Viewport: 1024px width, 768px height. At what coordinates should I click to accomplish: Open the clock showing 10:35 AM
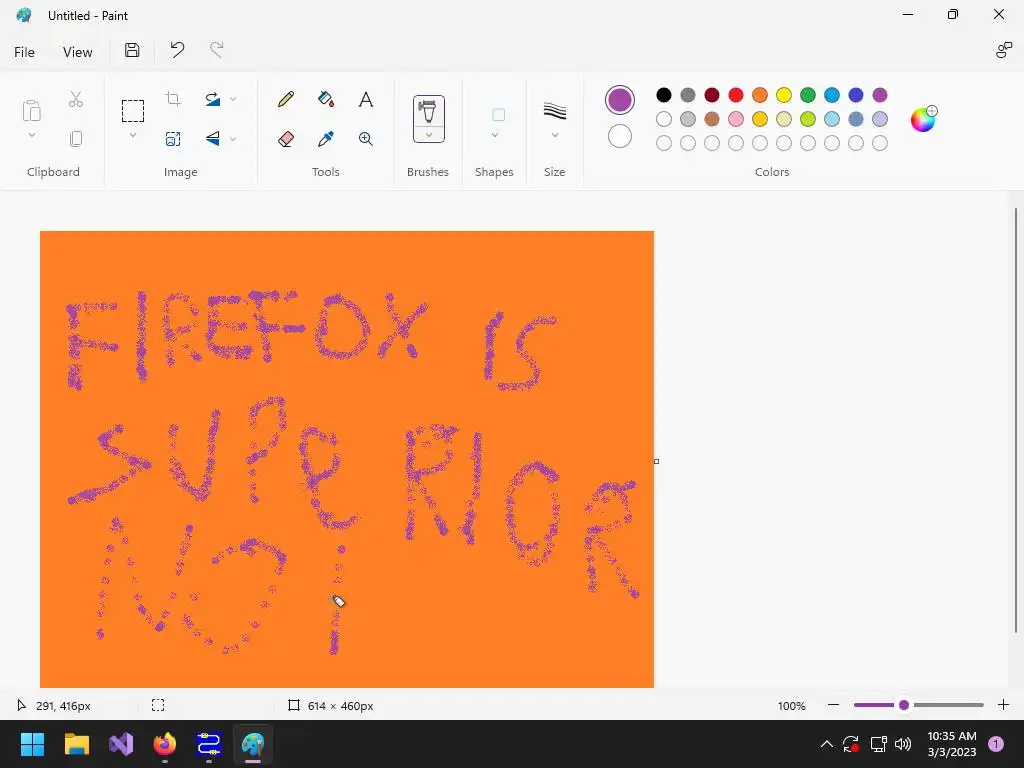pyautogui.click(x=952, y=744)
